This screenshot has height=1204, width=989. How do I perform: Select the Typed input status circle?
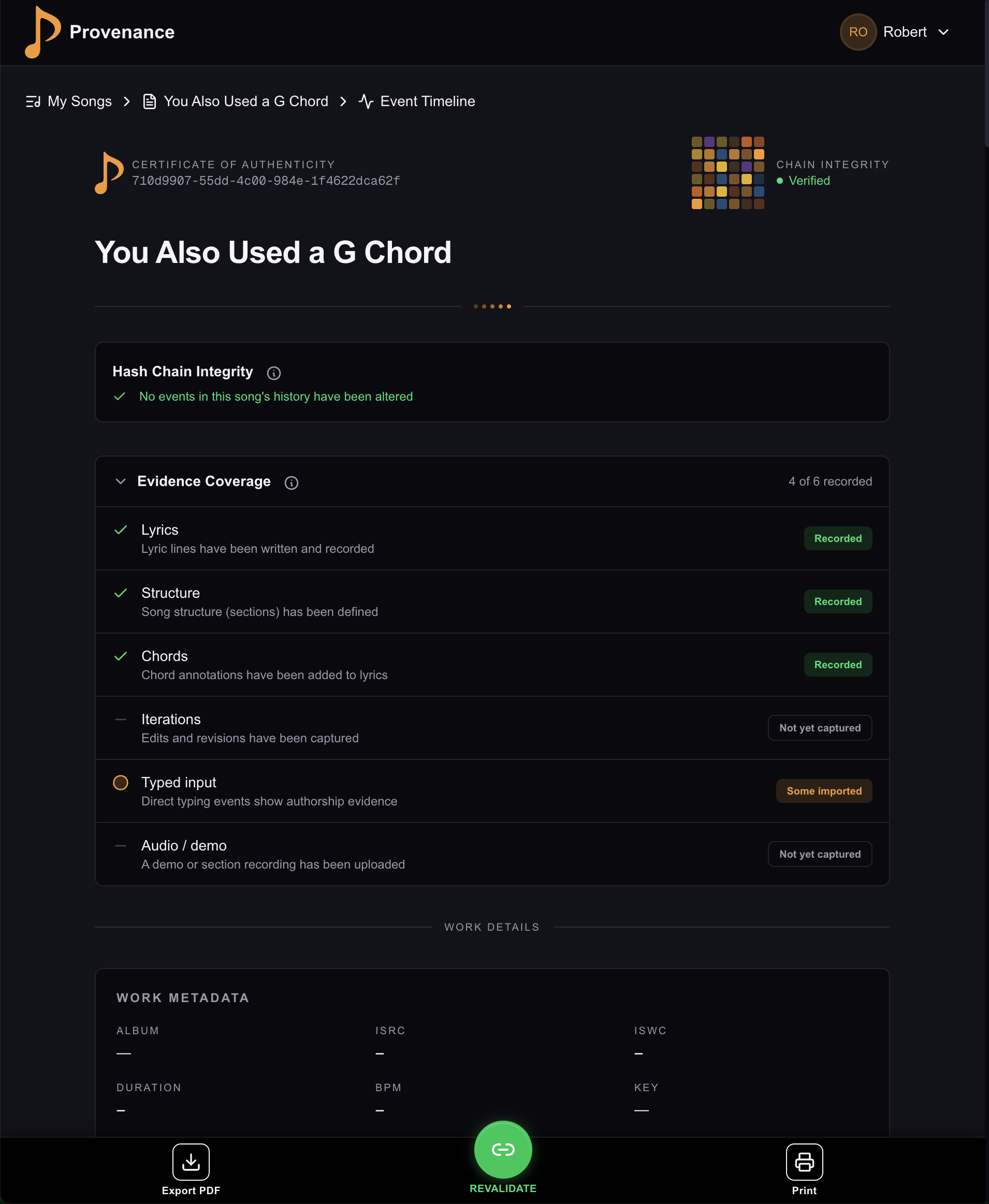click(120, 783)
